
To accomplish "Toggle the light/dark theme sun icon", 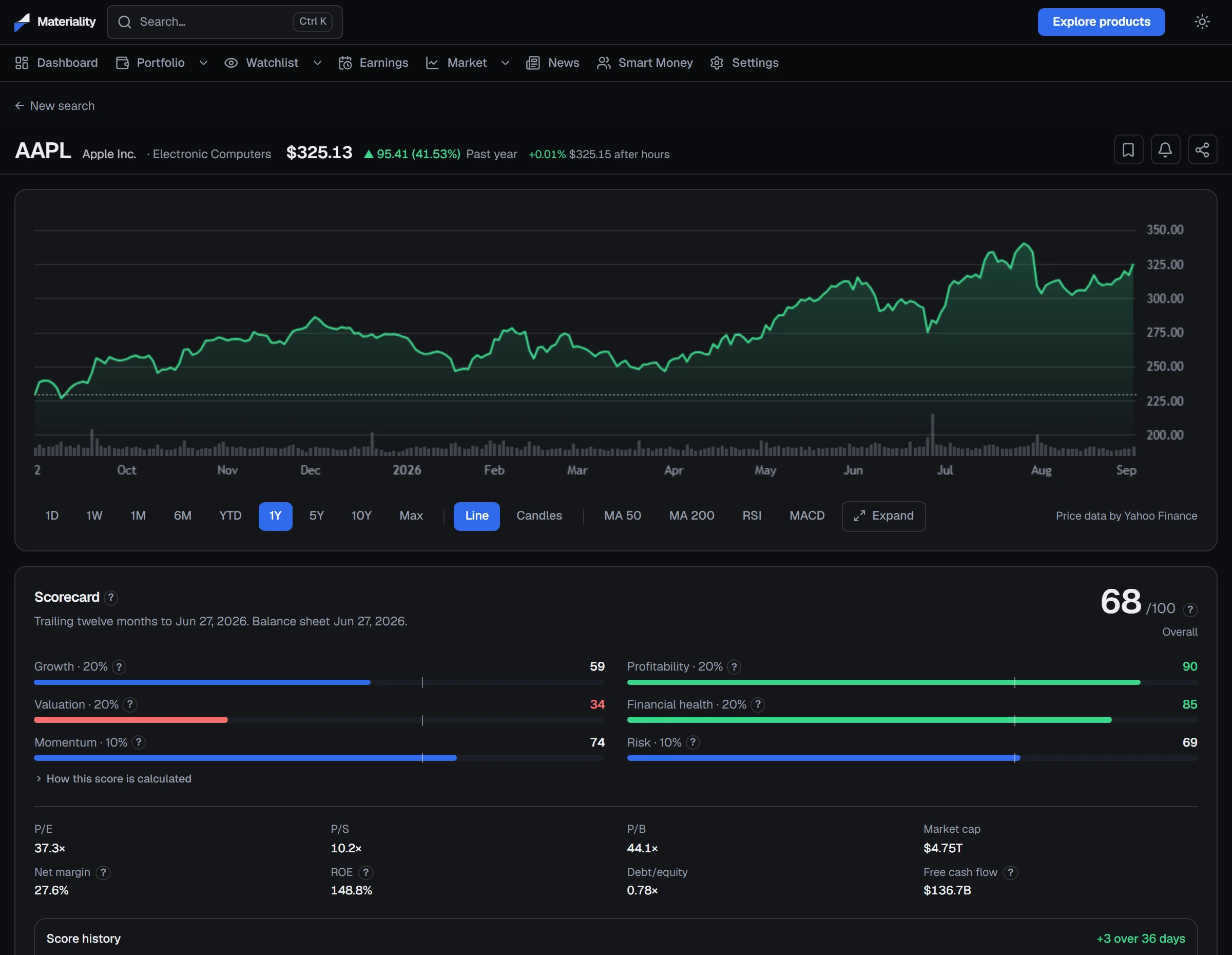I will [1202, 22].
